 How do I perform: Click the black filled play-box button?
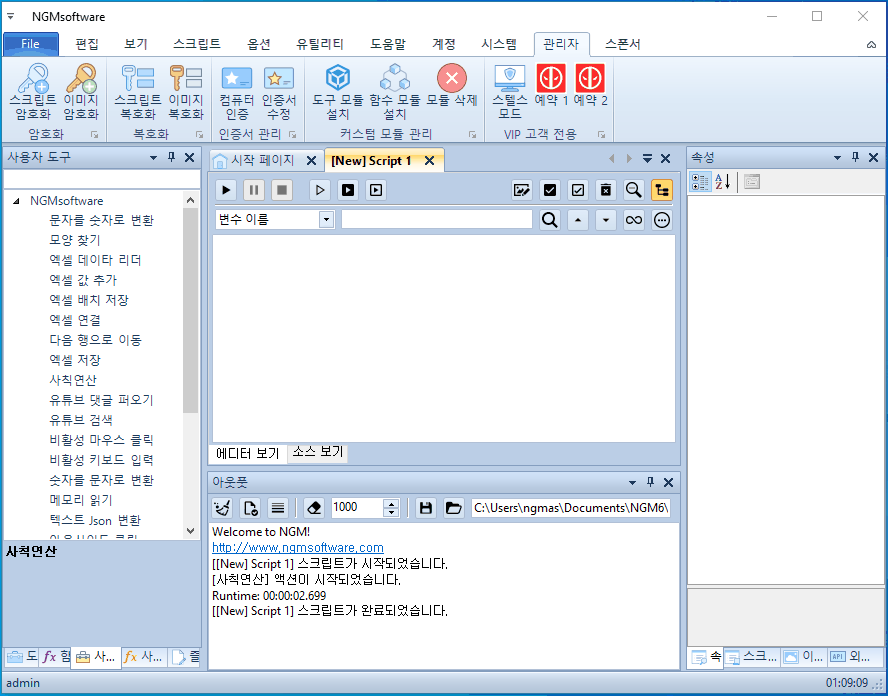pos(348,190)
